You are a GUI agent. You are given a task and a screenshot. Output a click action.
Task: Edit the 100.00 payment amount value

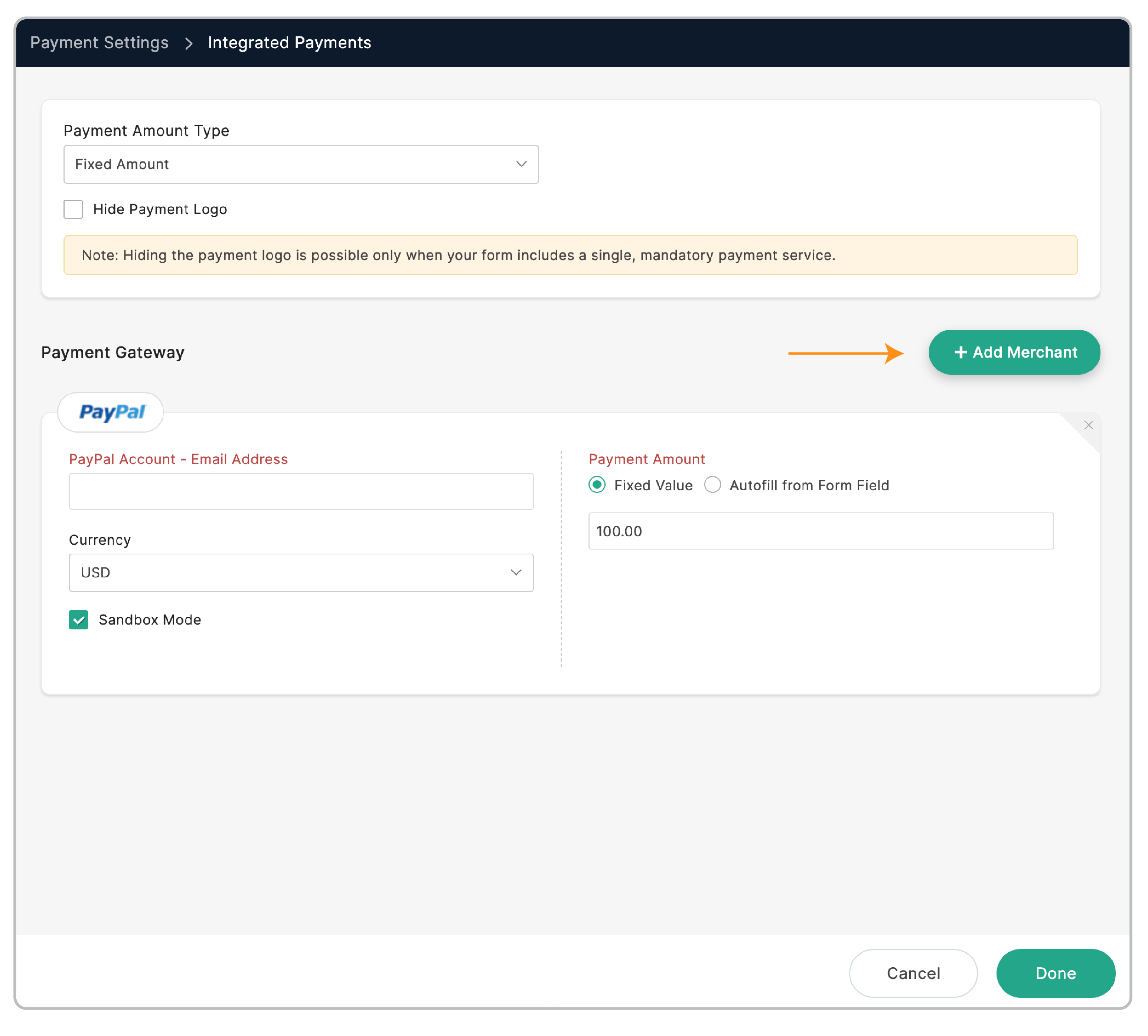coord(820,531)
